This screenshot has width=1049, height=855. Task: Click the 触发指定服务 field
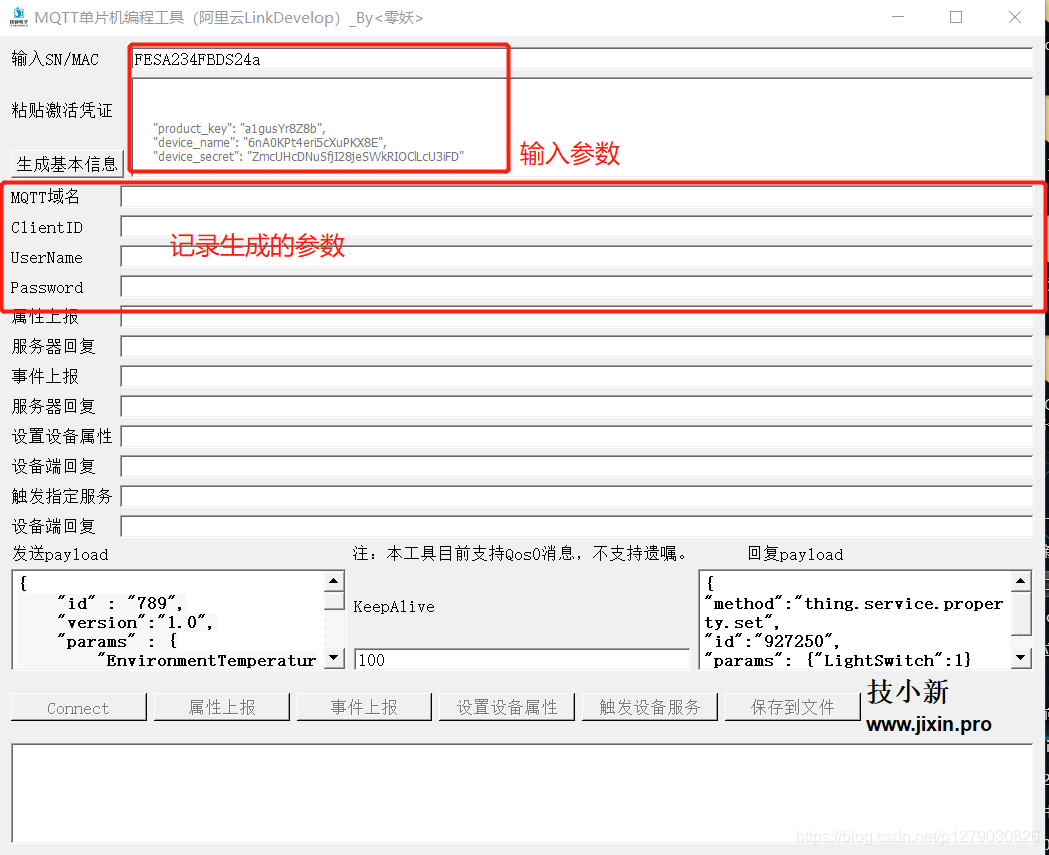tap(577, 496)
